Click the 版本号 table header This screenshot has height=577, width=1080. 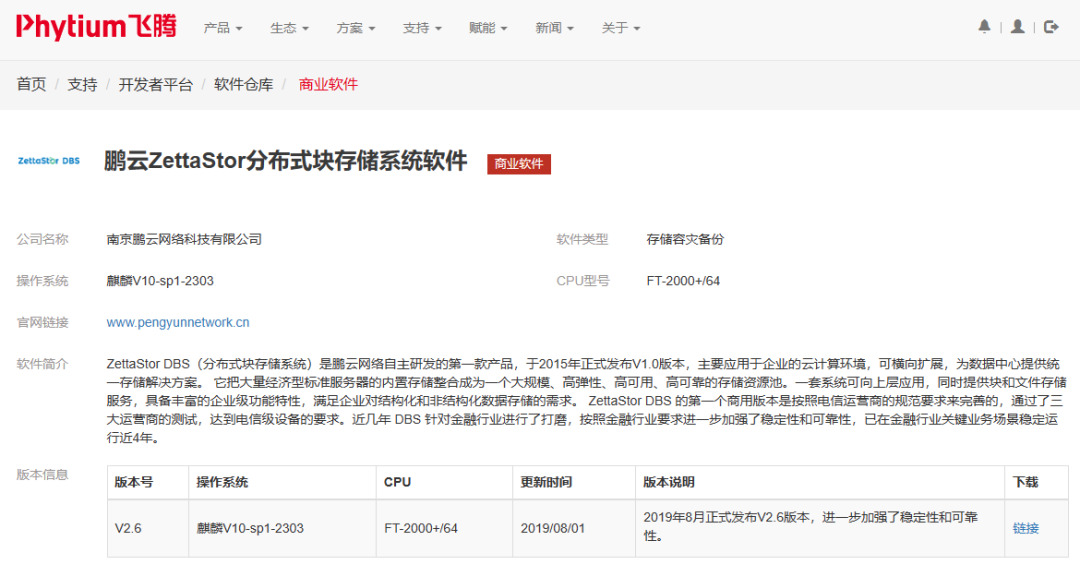[x=147, y=482]
